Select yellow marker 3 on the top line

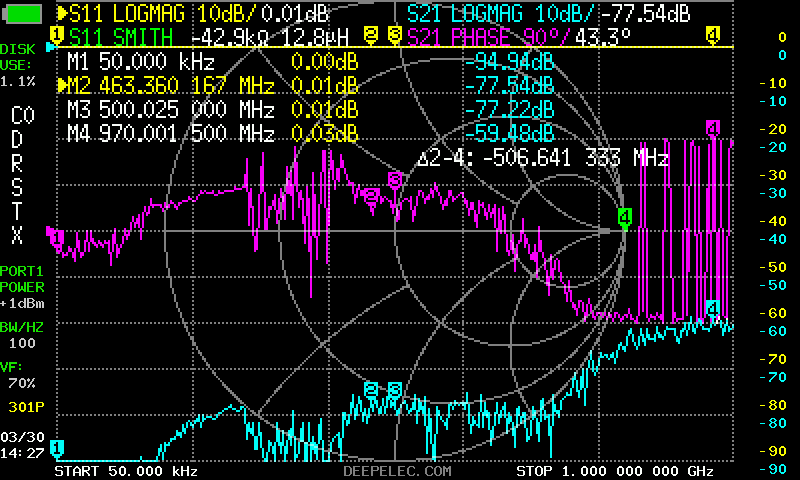coord(394,35)
